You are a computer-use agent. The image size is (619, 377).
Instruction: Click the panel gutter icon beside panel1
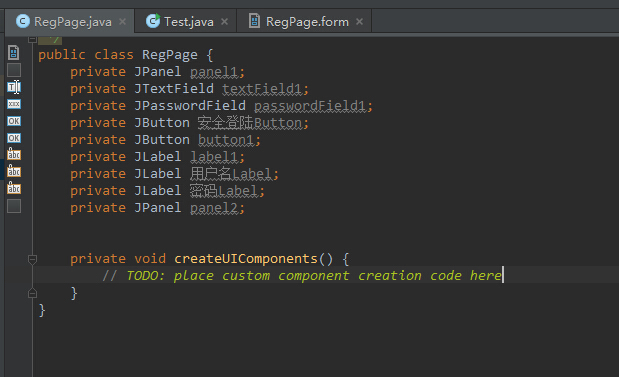click(14, 70)
